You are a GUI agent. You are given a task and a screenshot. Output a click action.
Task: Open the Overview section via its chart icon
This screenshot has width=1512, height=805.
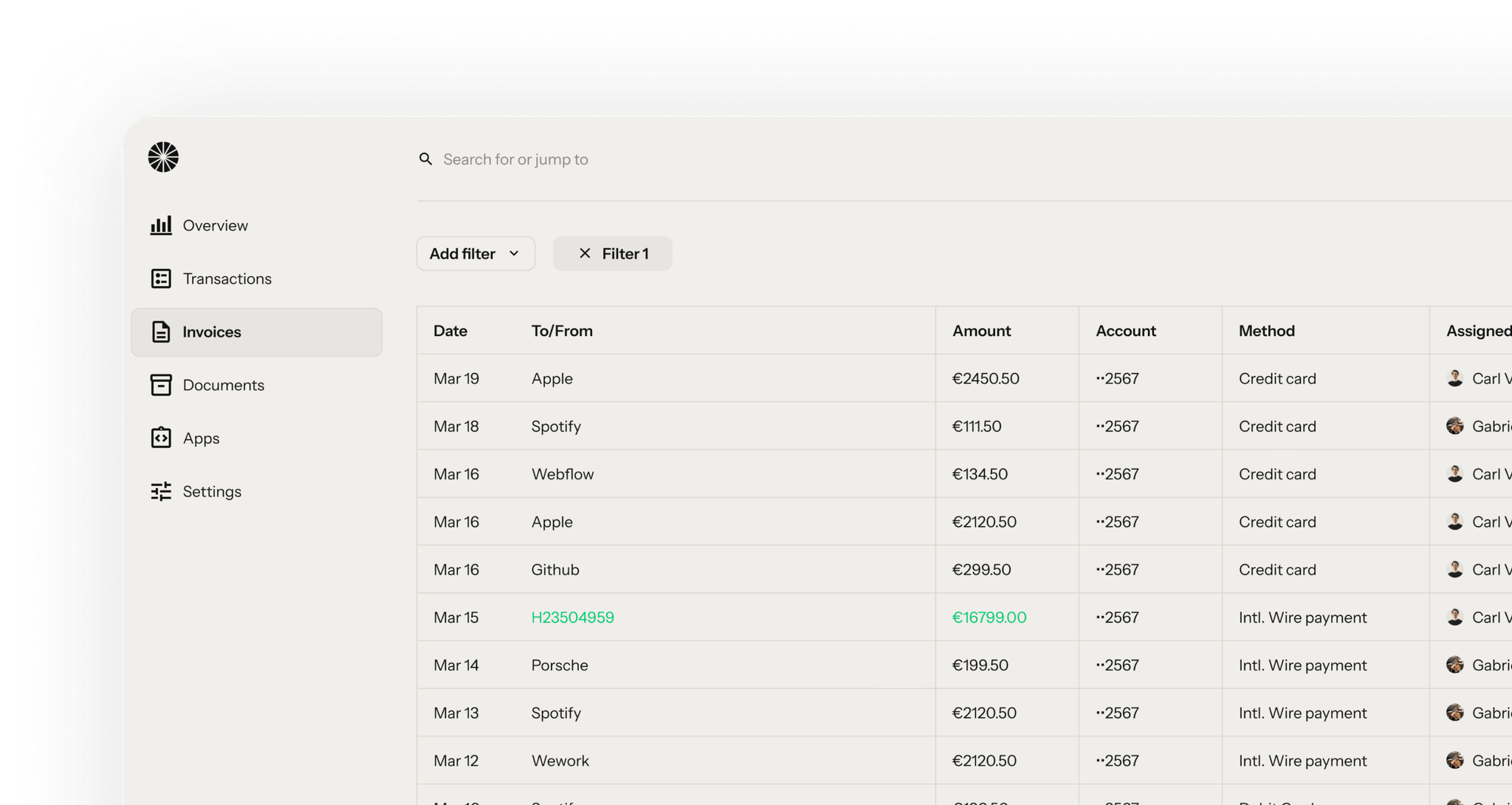(x=161, y=225)
